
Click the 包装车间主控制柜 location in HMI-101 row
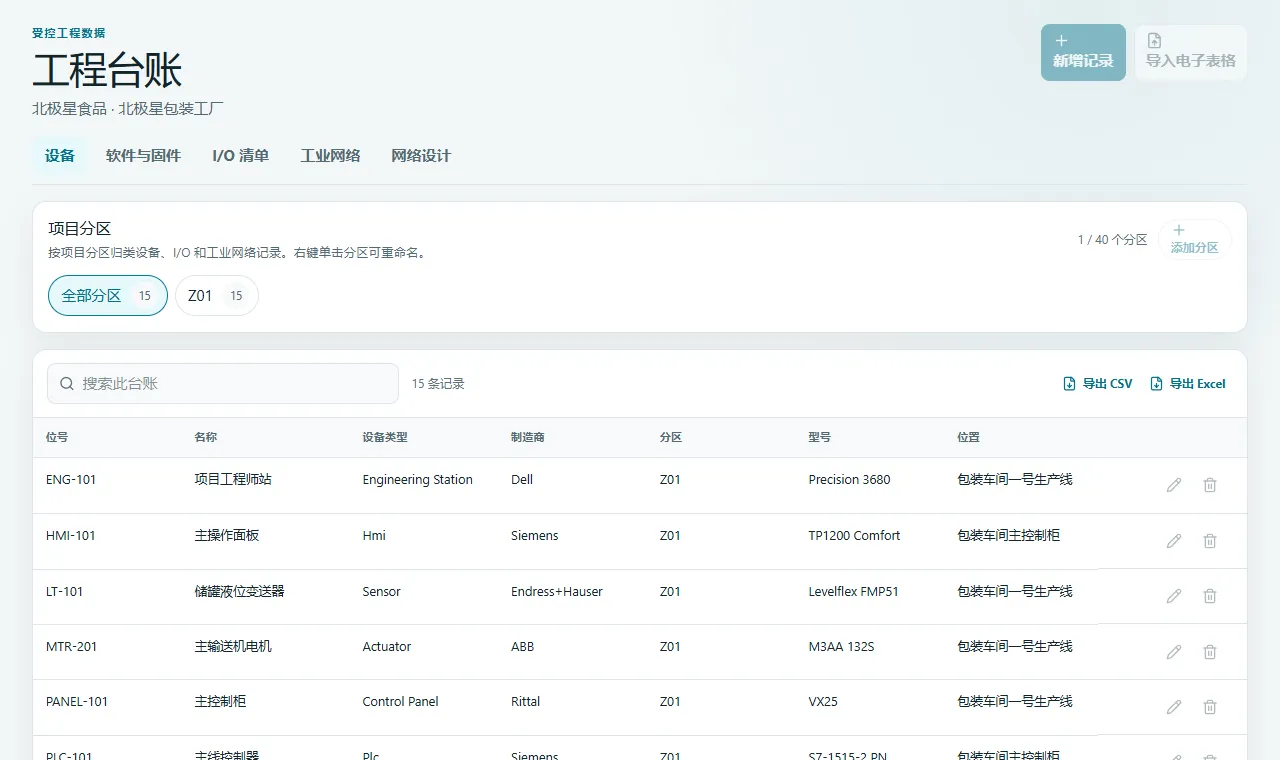click(x=1008, y=536)
